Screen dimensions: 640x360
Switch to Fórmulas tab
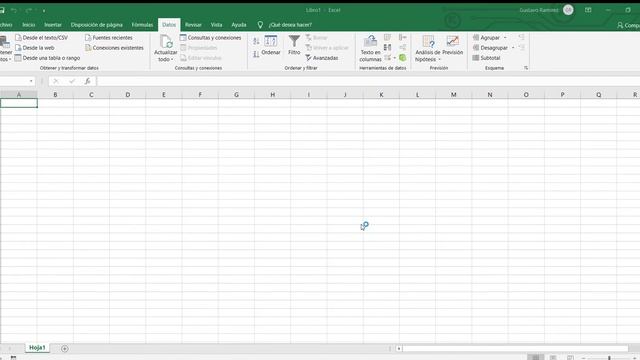click(142, 25)
